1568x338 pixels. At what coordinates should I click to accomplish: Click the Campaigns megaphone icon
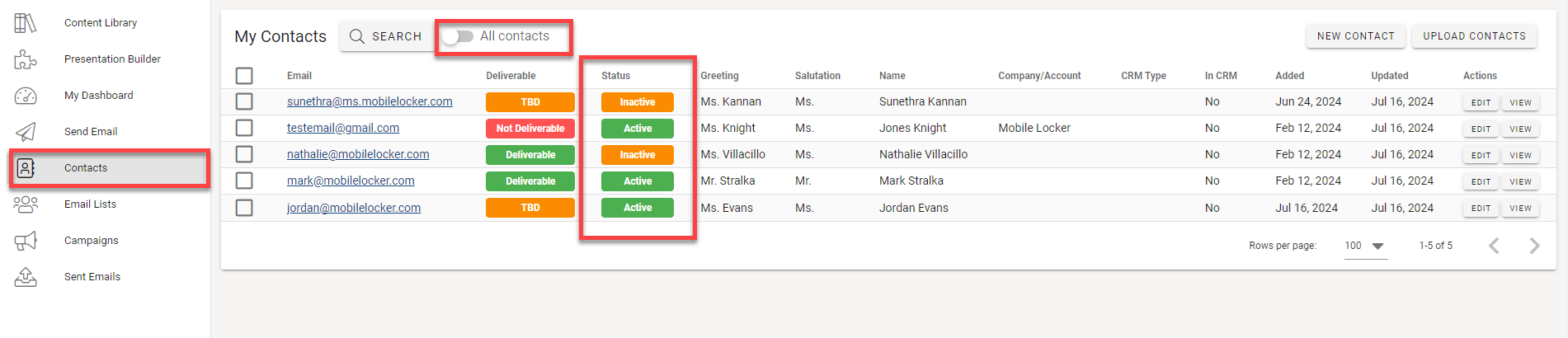pyautogui.click(x=26, y=241)
